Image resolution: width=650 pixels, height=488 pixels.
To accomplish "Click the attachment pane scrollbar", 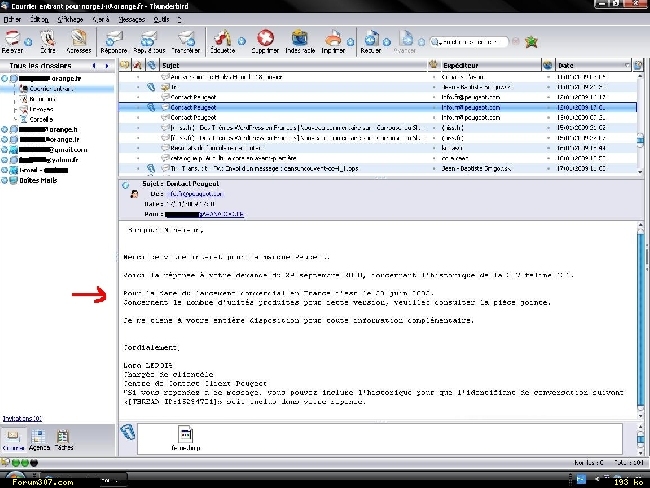I will click(x=640, y=439).
